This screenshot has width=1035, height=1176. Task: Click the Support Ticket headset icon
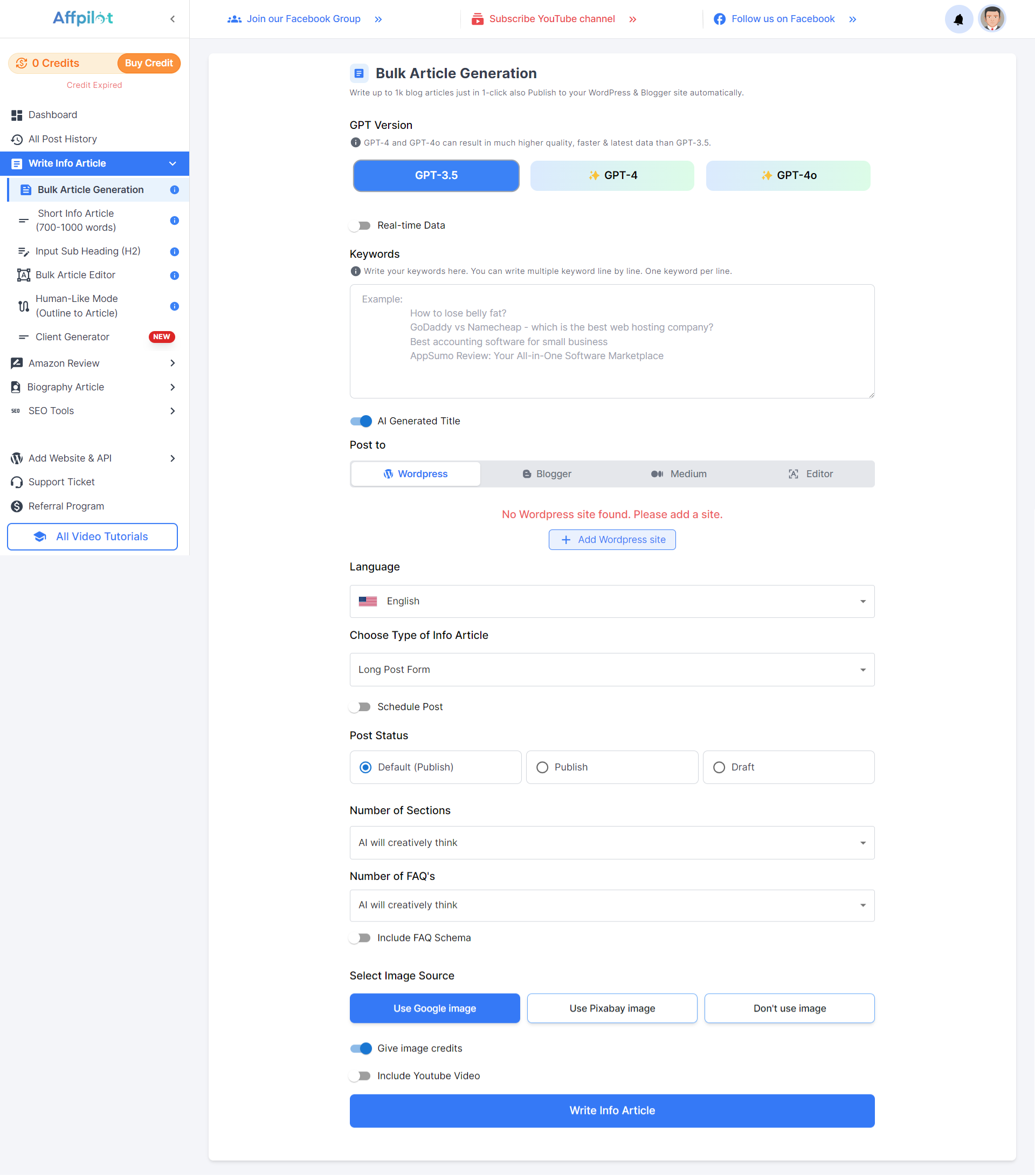[x=17, y=482]
